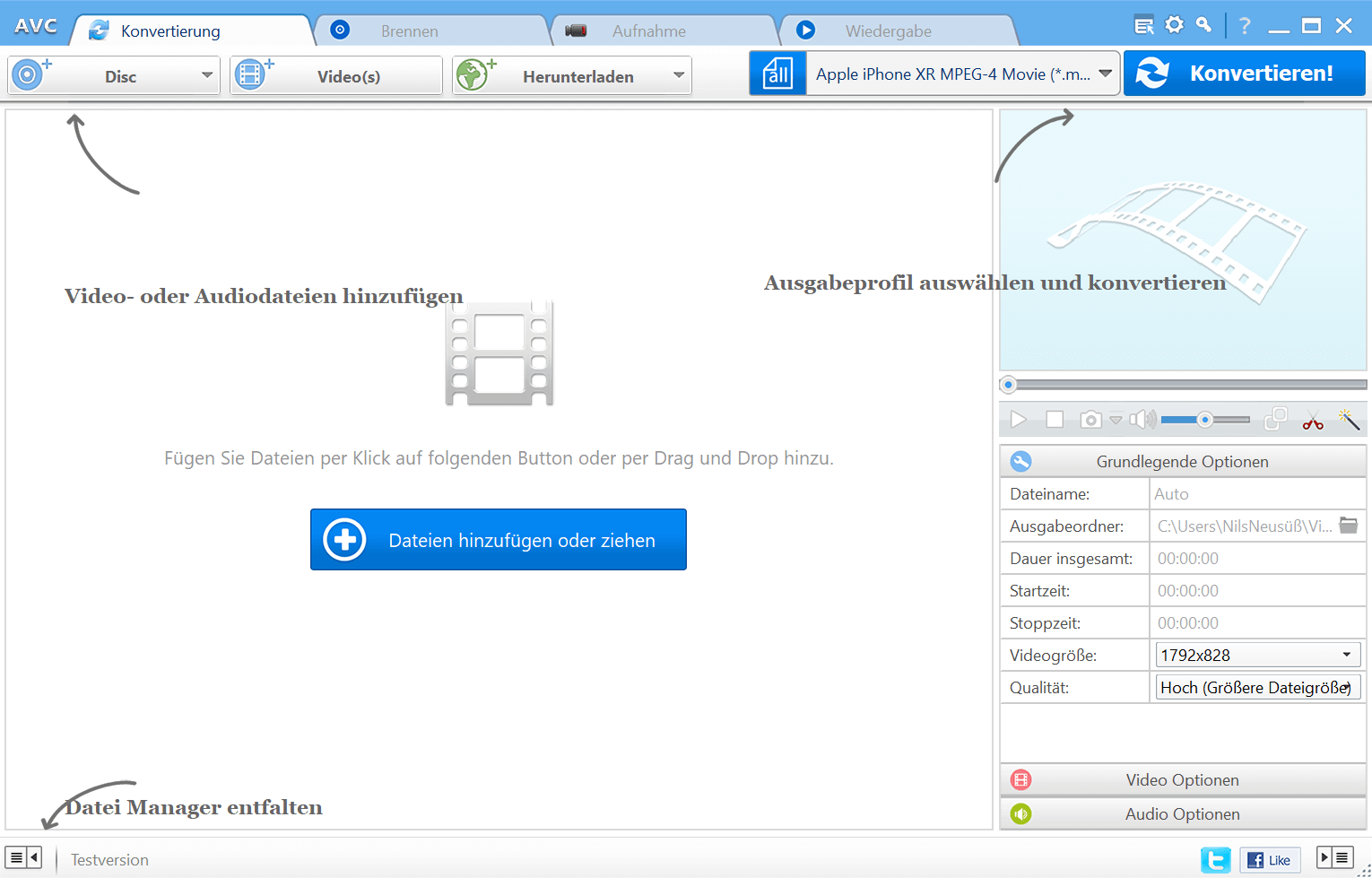Click the Startzeit 00:00:00 value
1372x878 pixels.
1188,591
